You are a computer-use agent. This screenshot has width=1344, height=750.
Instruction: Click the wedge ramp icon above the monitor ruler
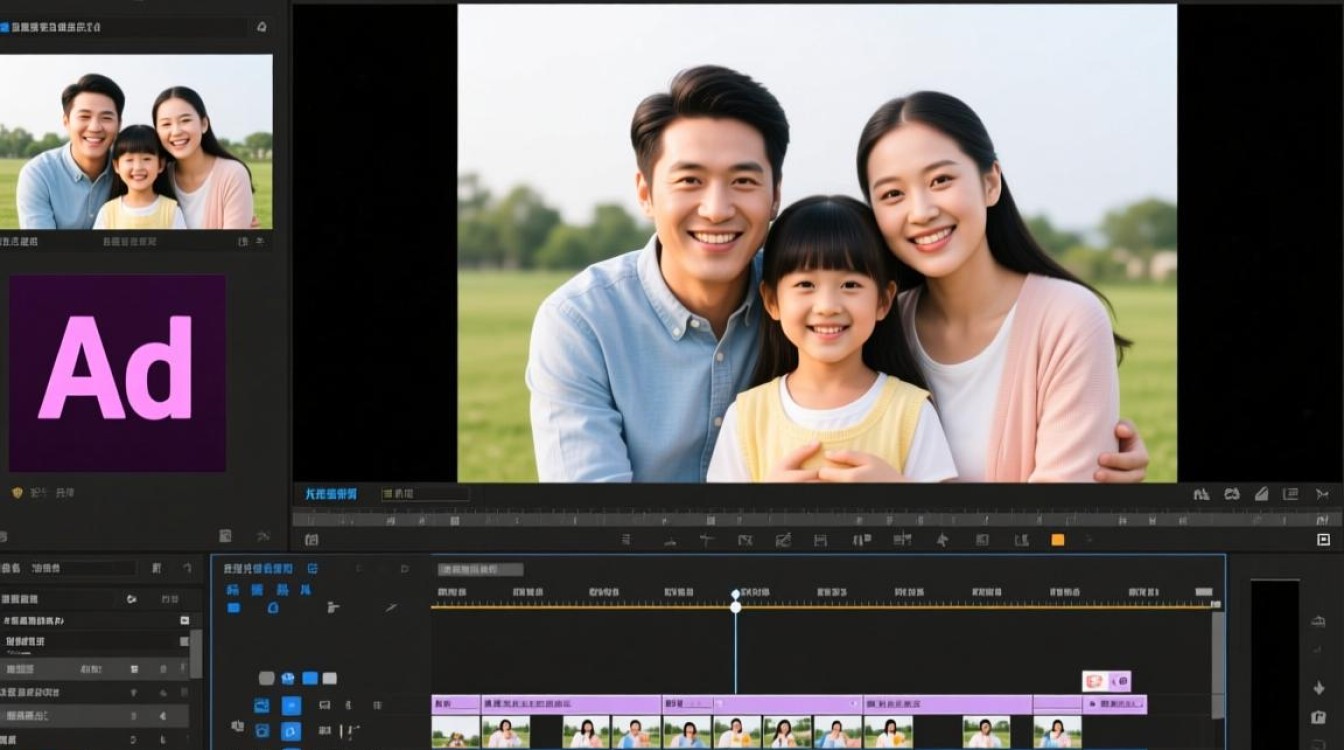coord(1262,494)
